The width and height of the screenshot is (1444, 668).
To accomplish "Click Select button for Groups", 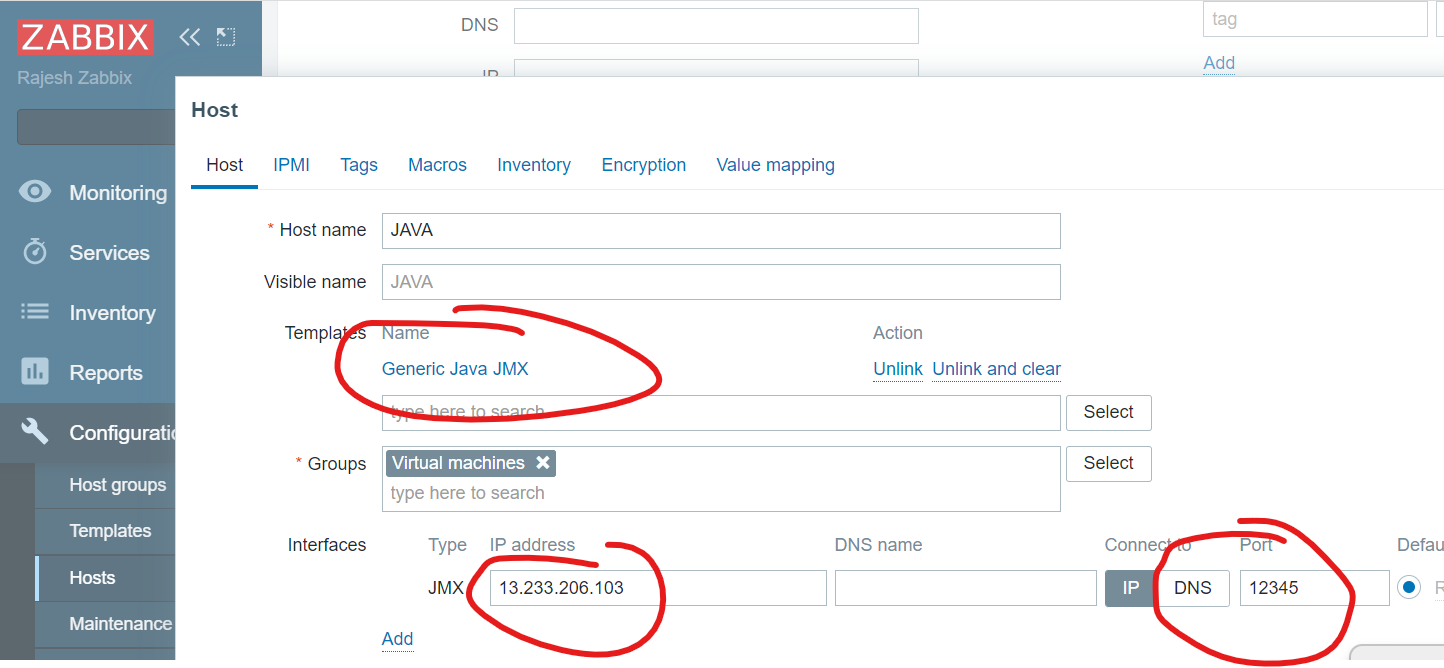I will (x=1108, y=463).
